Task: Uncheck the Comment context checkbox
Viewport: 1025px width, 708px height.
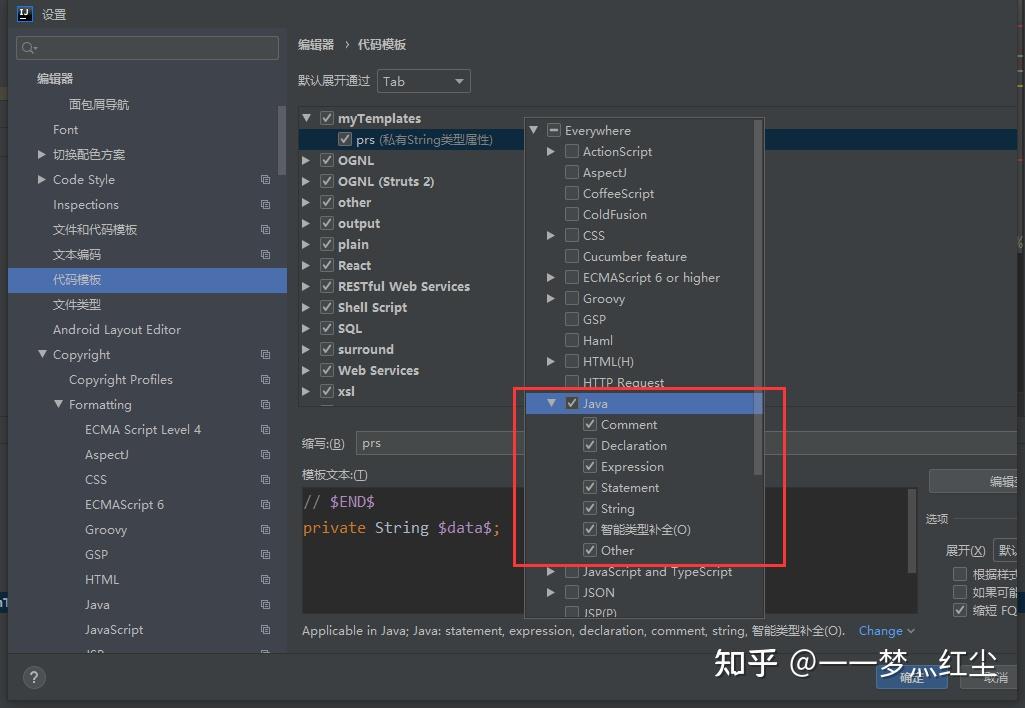Action: [590, 424]
